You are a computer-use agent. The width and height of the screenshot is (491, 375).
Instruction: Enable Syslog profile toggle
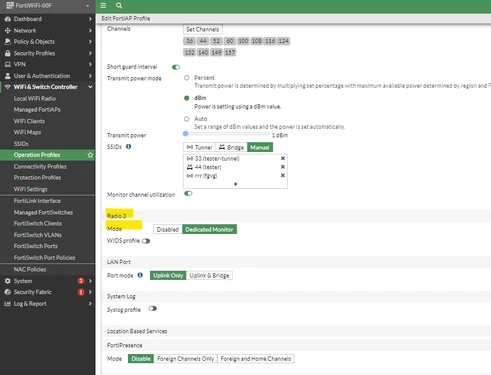point(152,309)
